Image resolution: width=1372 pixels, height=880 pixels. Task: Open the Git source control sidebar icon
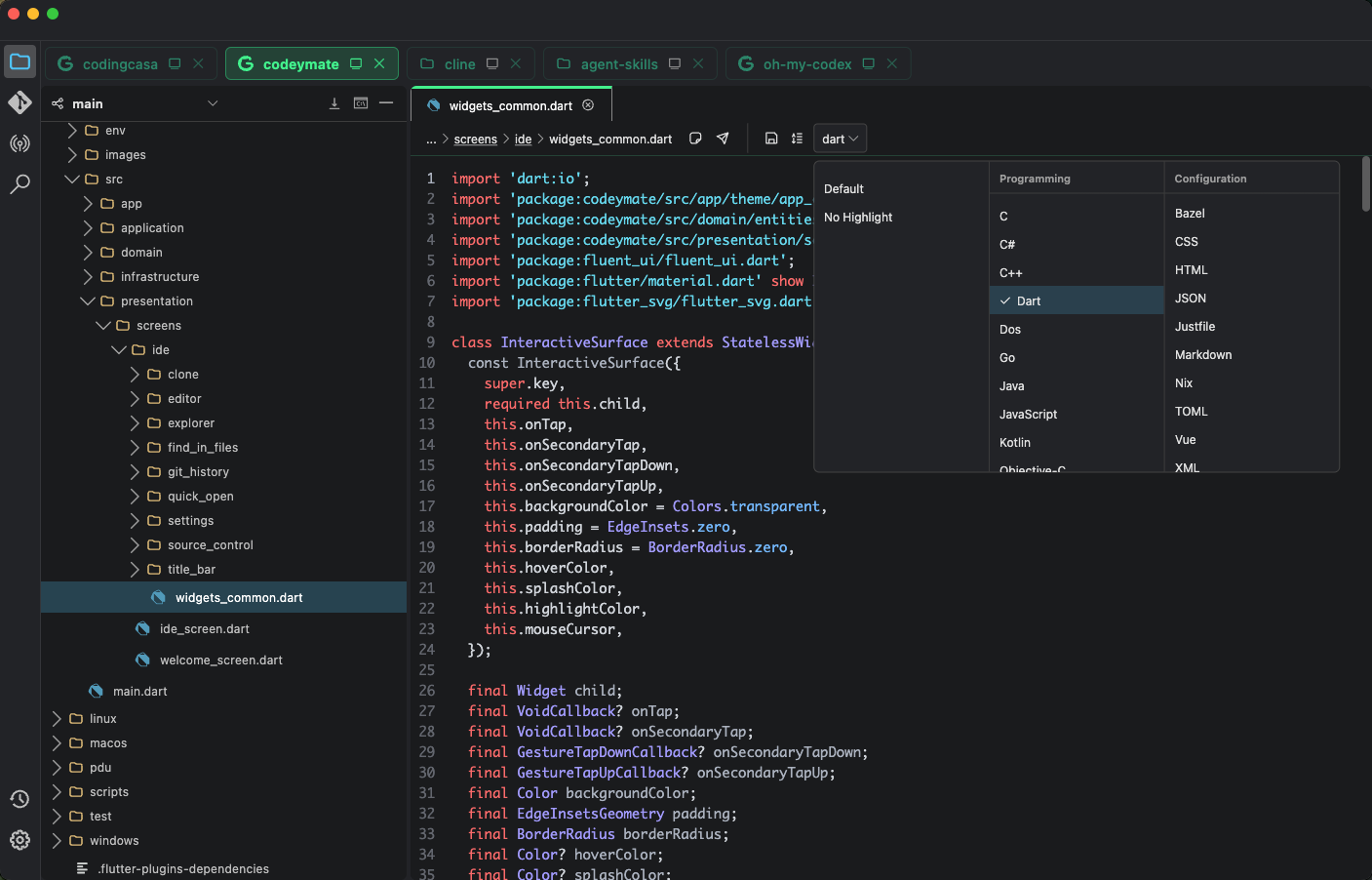click(20, 102)
